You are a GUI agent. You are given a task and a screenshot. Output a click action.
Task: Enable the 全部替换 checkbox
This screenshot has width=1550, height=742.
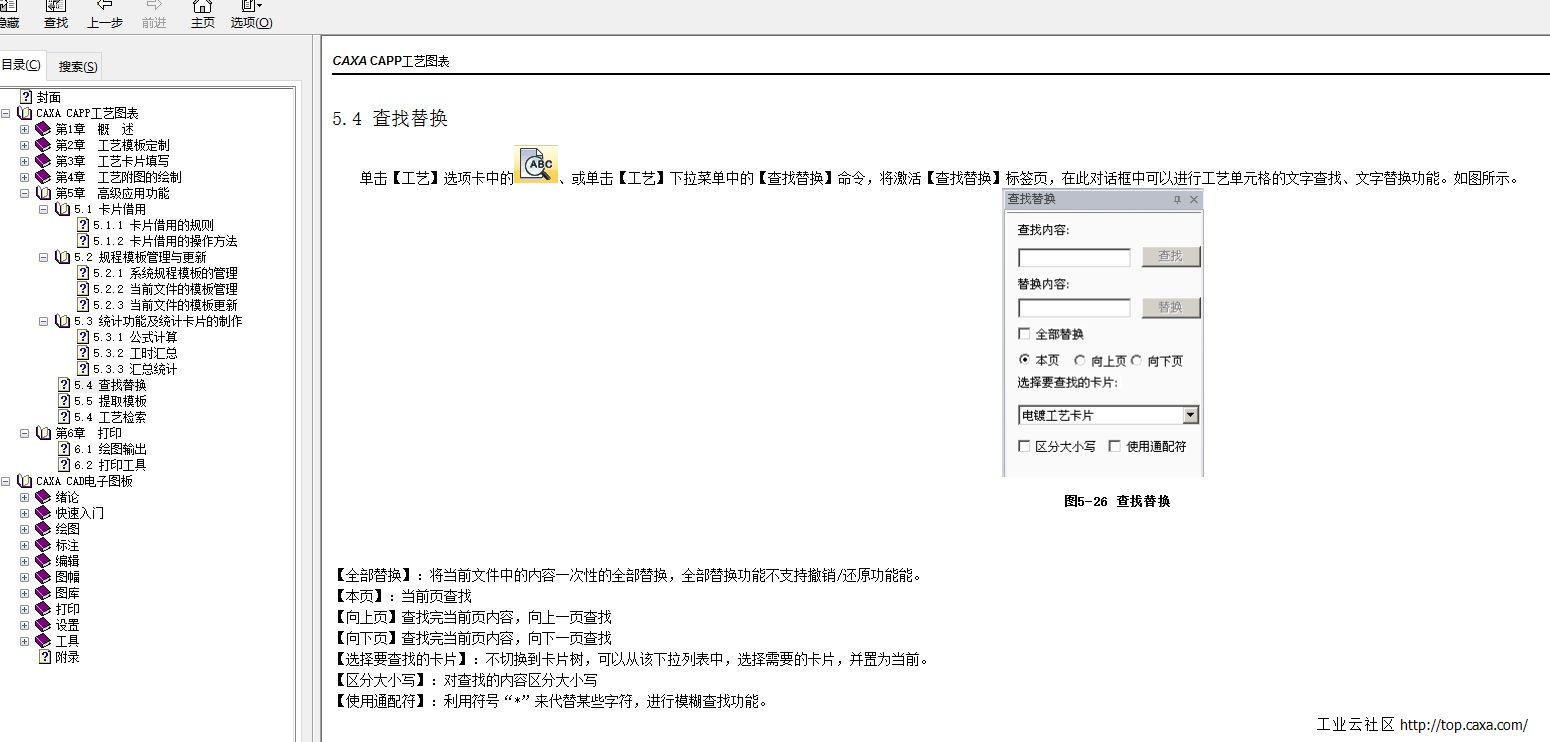pos(1023,334)
